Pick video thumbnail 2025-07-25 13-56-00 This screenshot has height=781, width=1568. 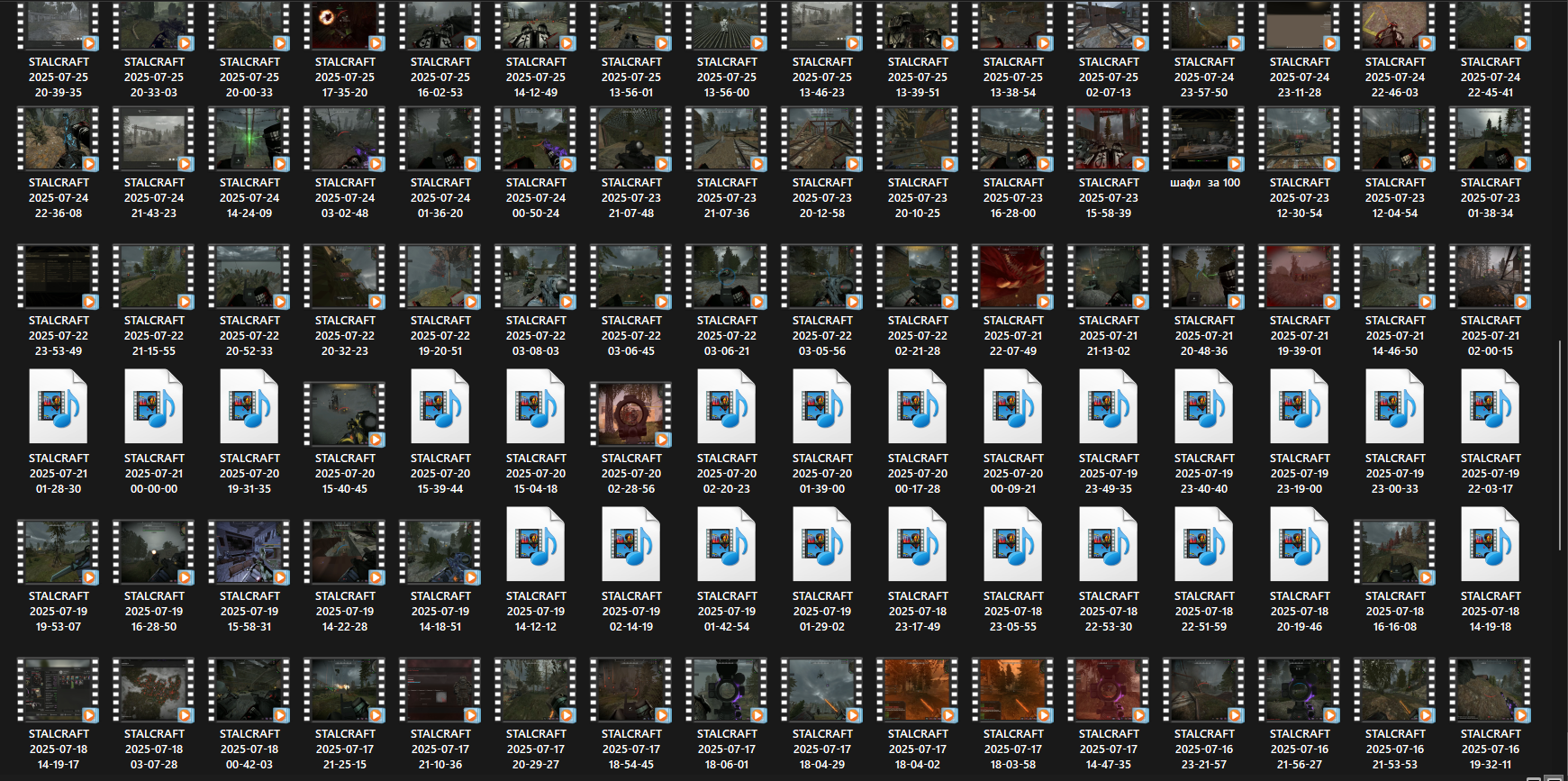[x=727, y=25]
